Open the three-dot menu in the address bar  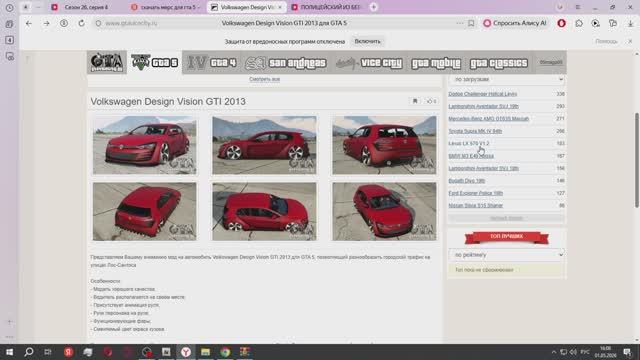(460, 23)
